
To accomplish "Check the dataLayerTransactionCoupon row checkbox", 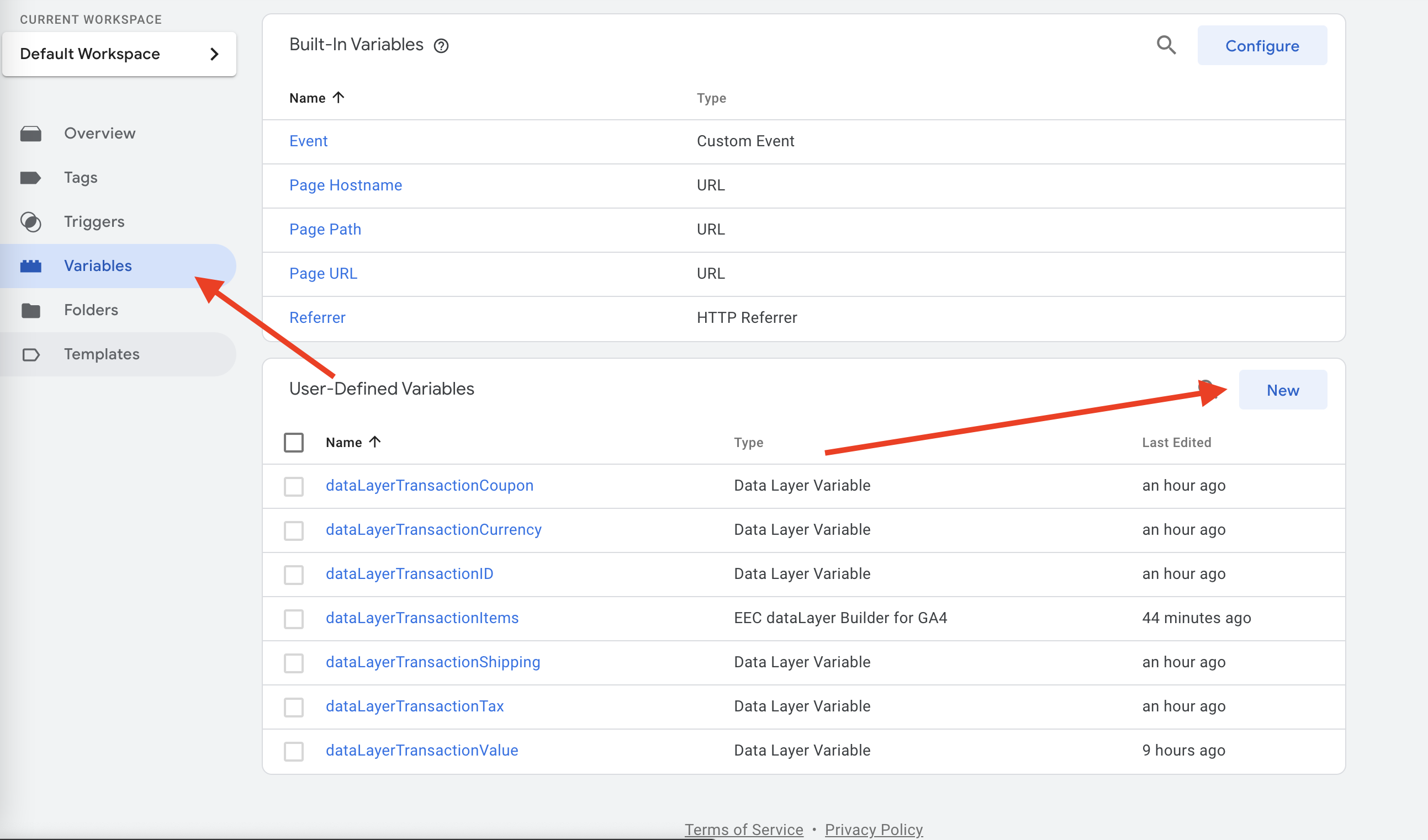I will (294, 486).
